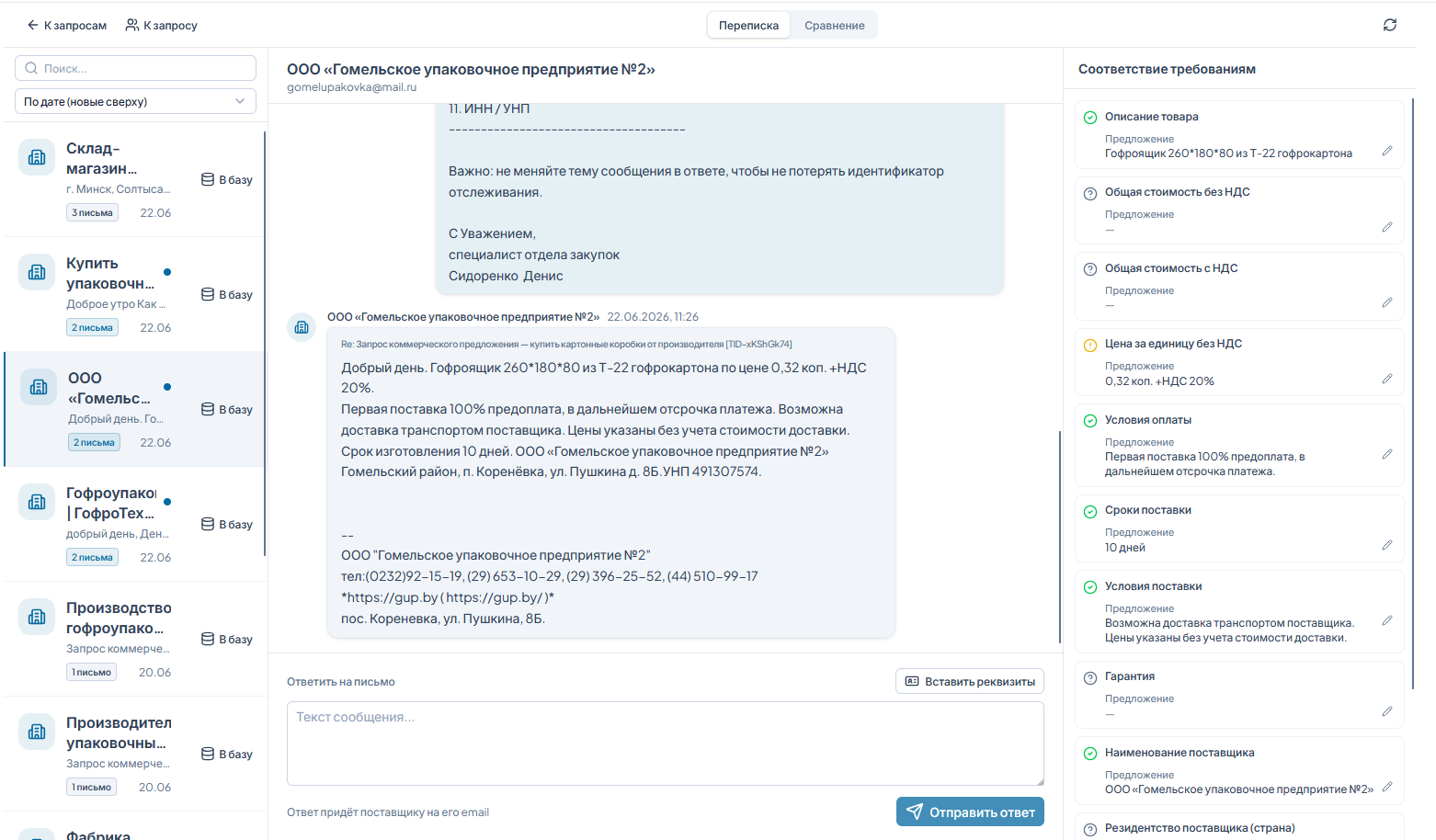The height and width of the screenshot is (840, 1436).
Task: Open the 'По дате (новые сверху)' sort dropdown
Action: click(135, 101)
